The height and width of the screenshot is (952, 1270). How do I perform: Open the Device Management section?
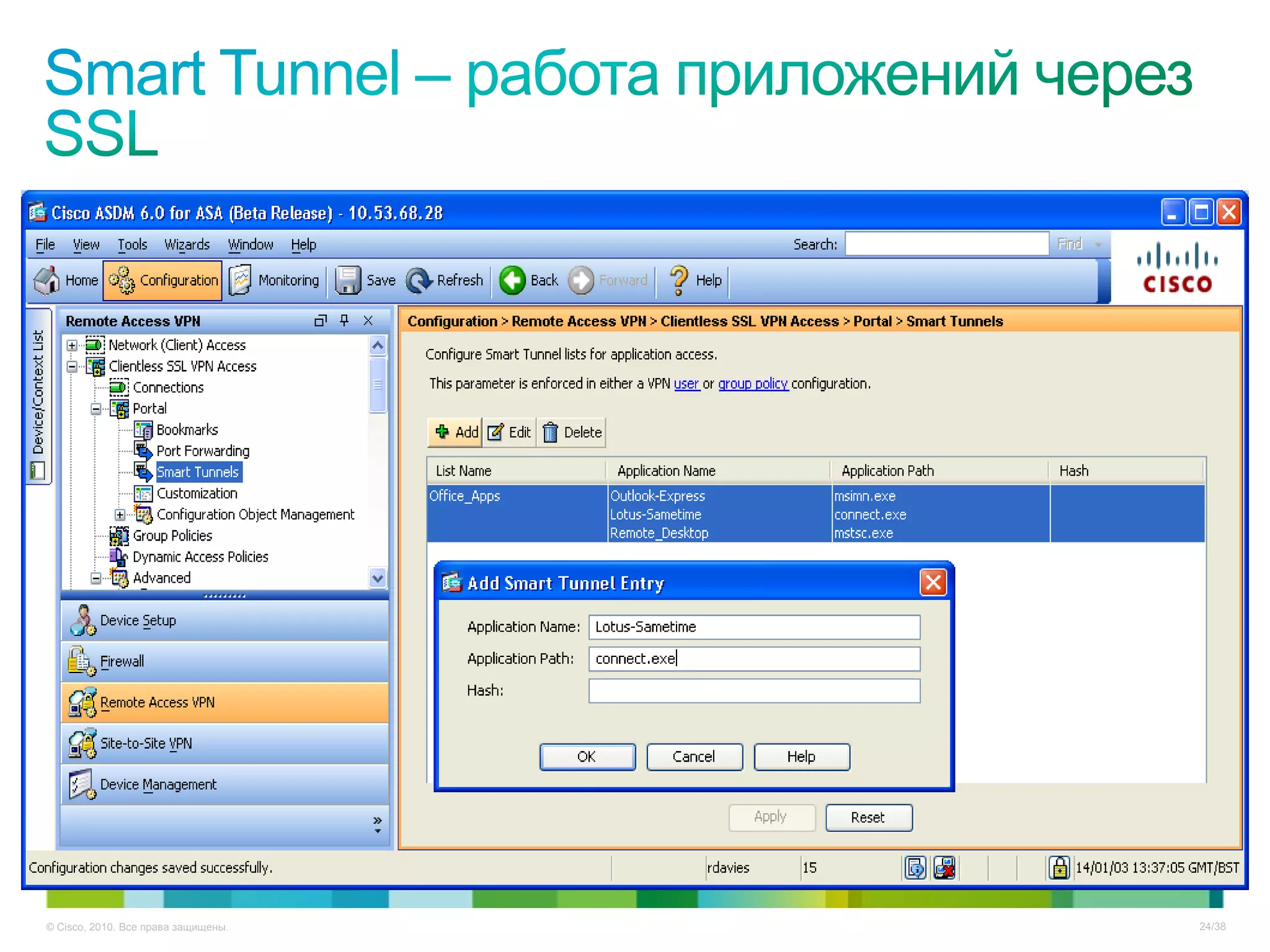tap(225, 785)
